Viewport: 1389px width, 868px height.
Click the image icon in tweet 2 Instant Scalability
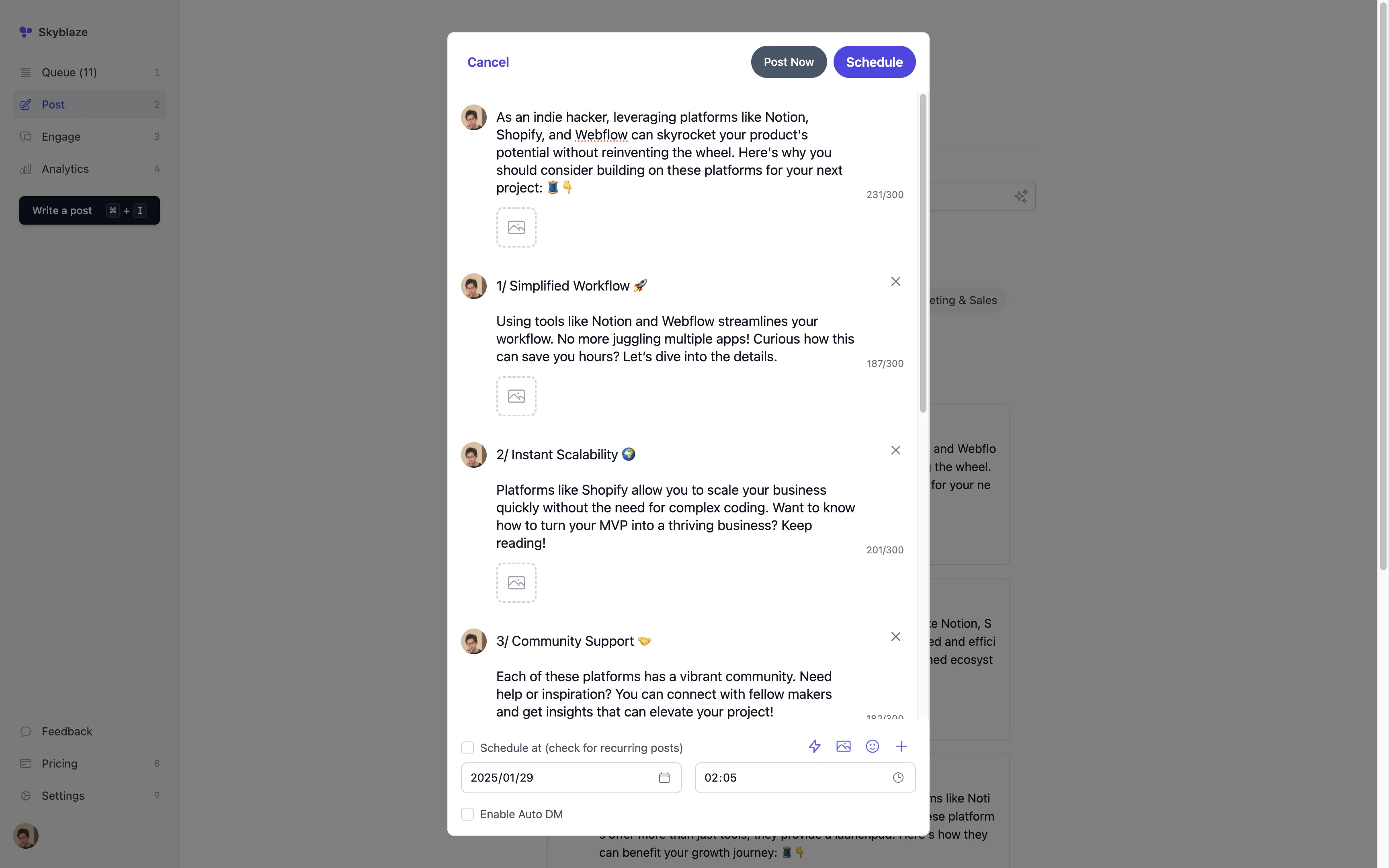(x=516, y=582)
